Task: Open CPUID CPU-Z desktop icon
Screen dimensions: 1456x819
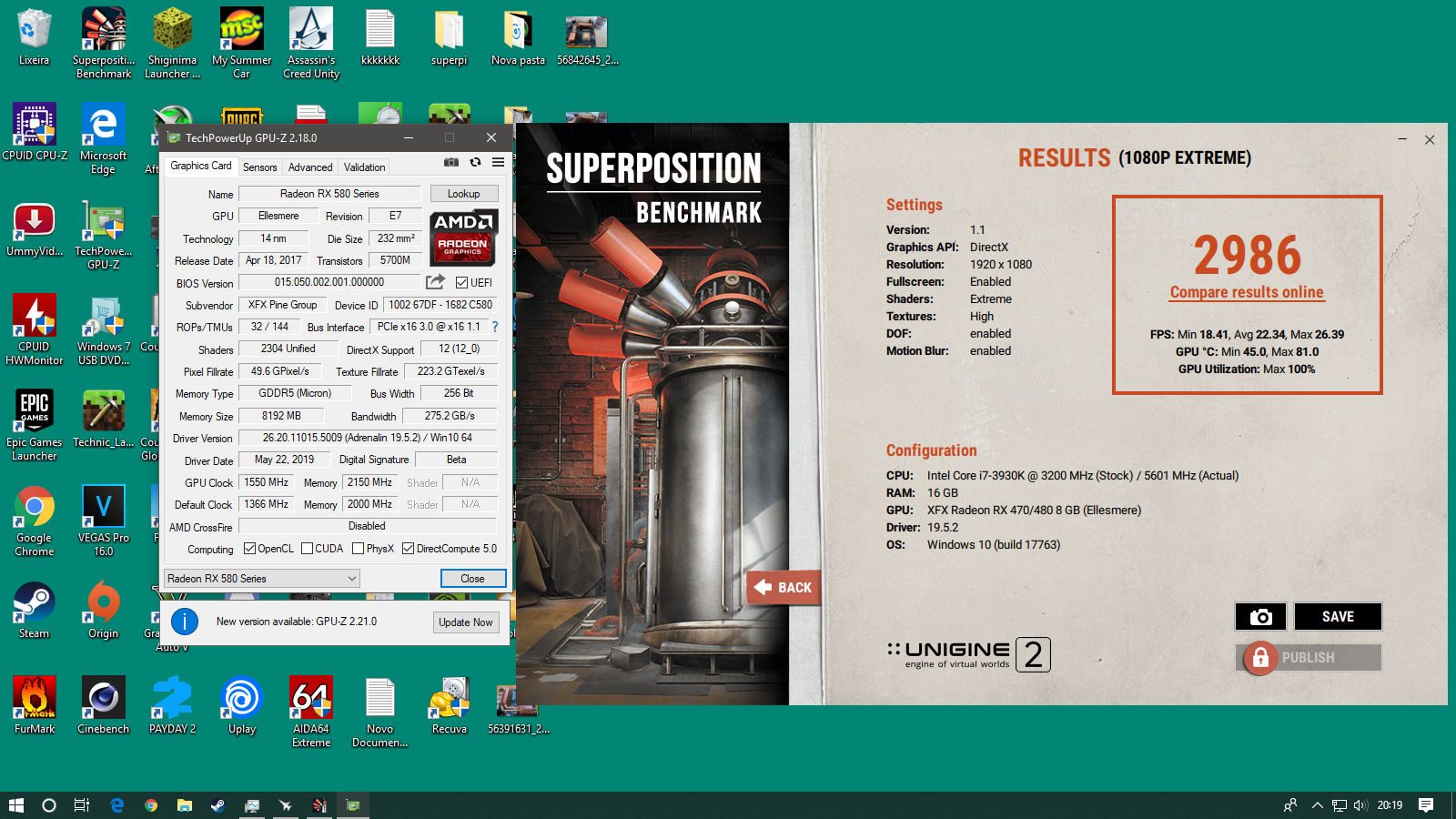Action: pos(35,133)
